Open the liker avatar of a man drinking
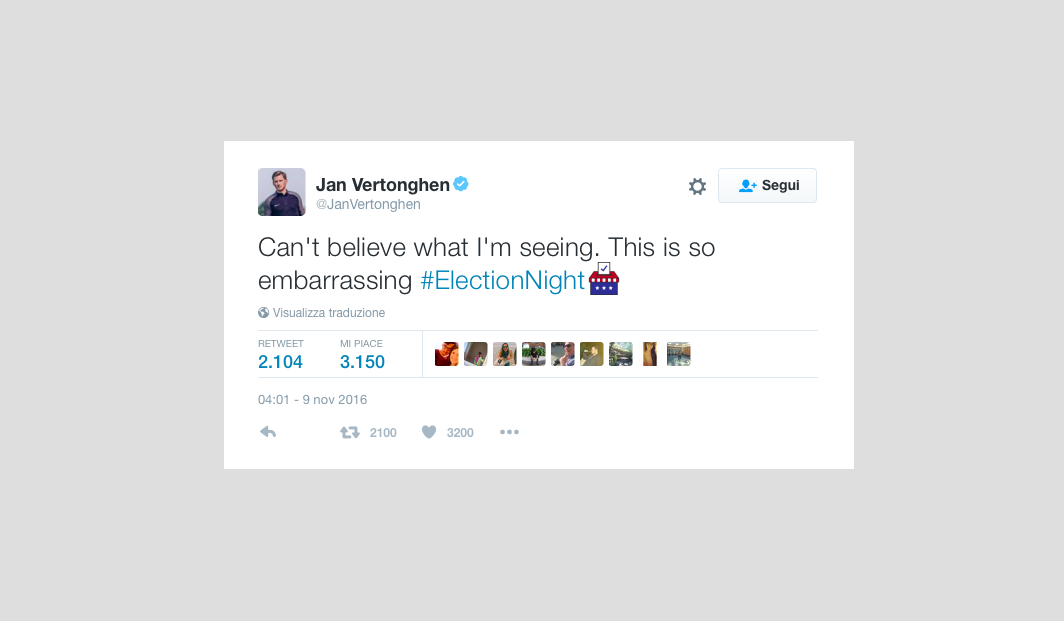The width and height of the screenshot is (1064, 621). tap(592, 354)
